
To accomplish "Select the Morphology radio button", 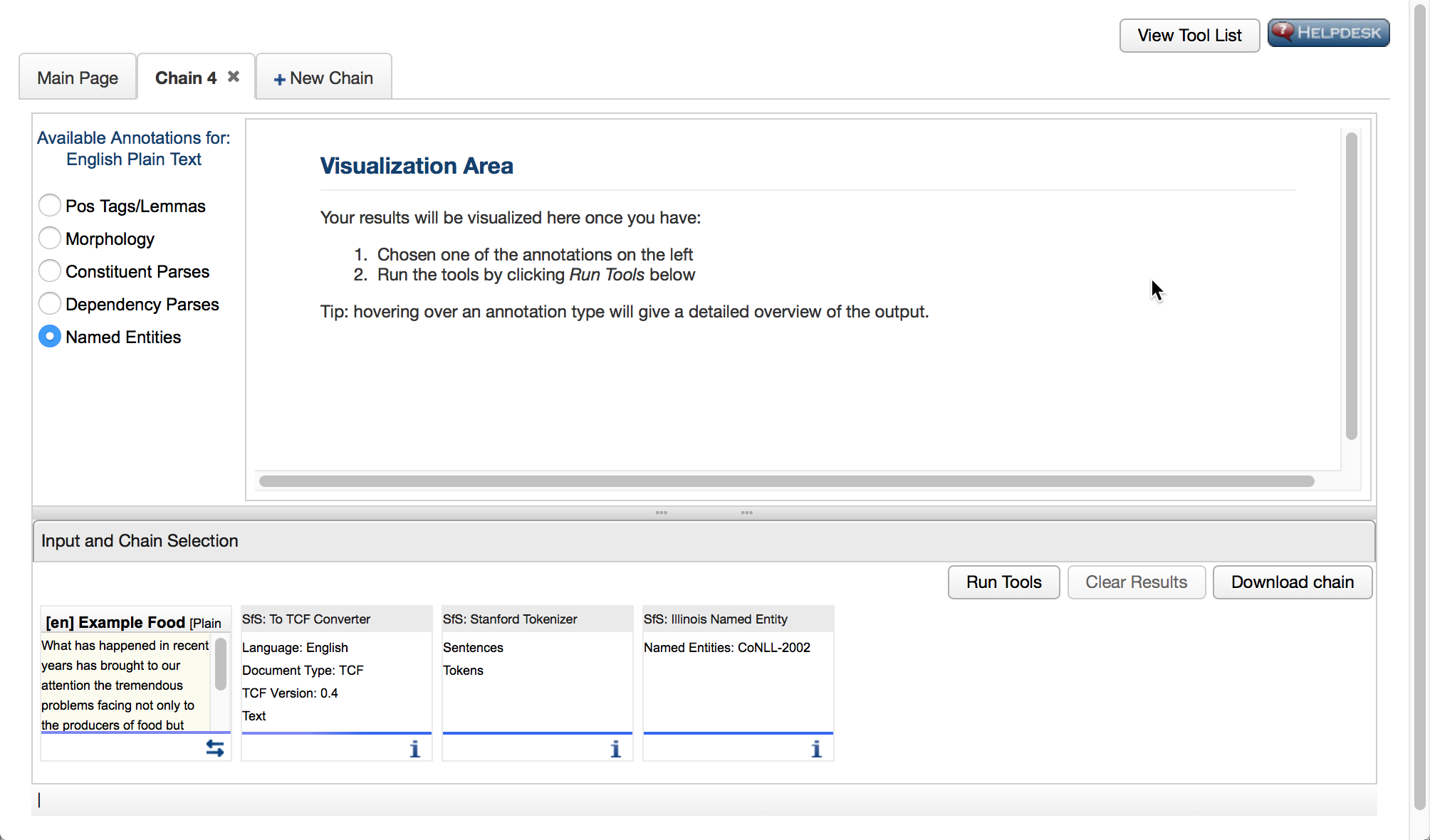I will click(x=49, y=238).
